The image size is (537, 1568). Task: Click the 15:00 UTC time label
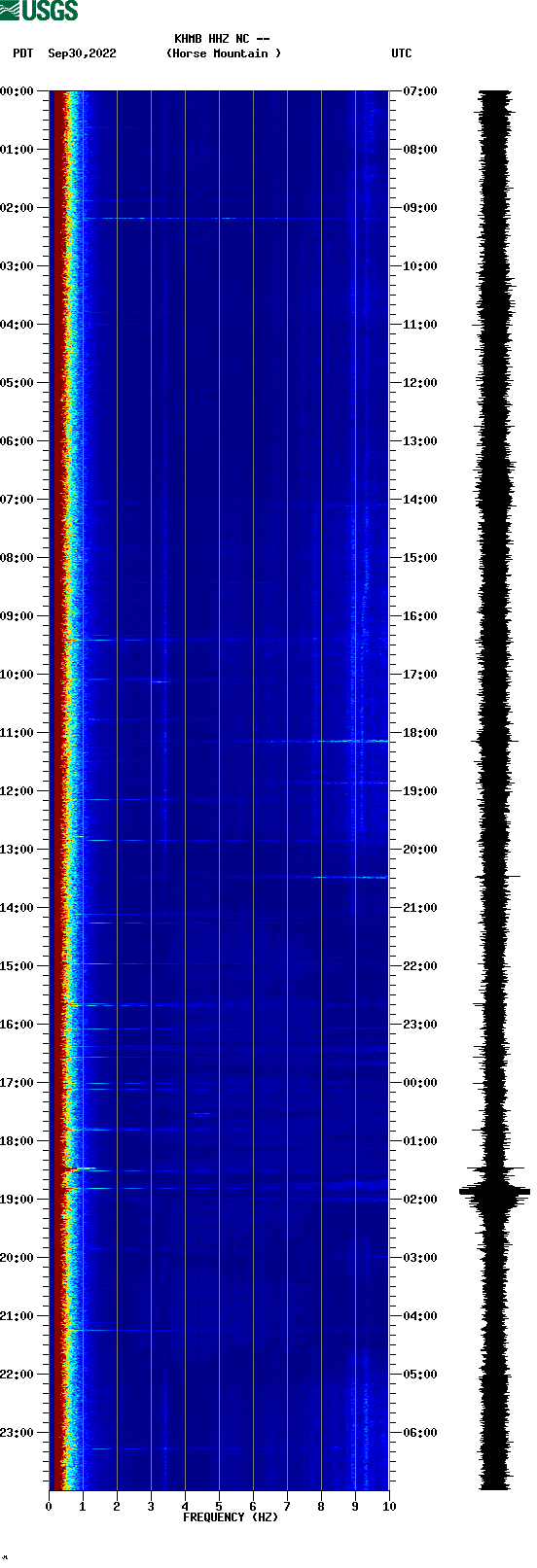tap(420, 558)
